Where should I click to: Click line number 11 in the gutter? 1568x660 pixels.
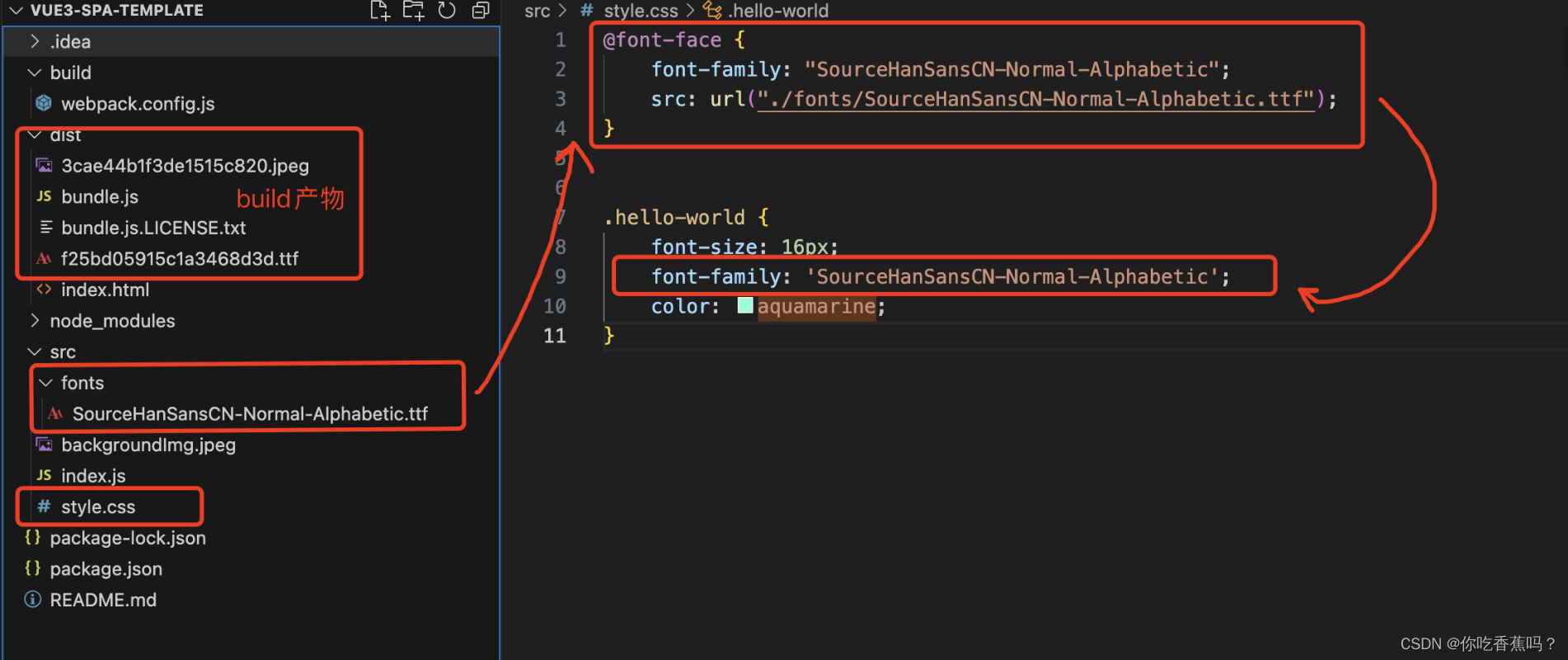click(x=555, y=336)
